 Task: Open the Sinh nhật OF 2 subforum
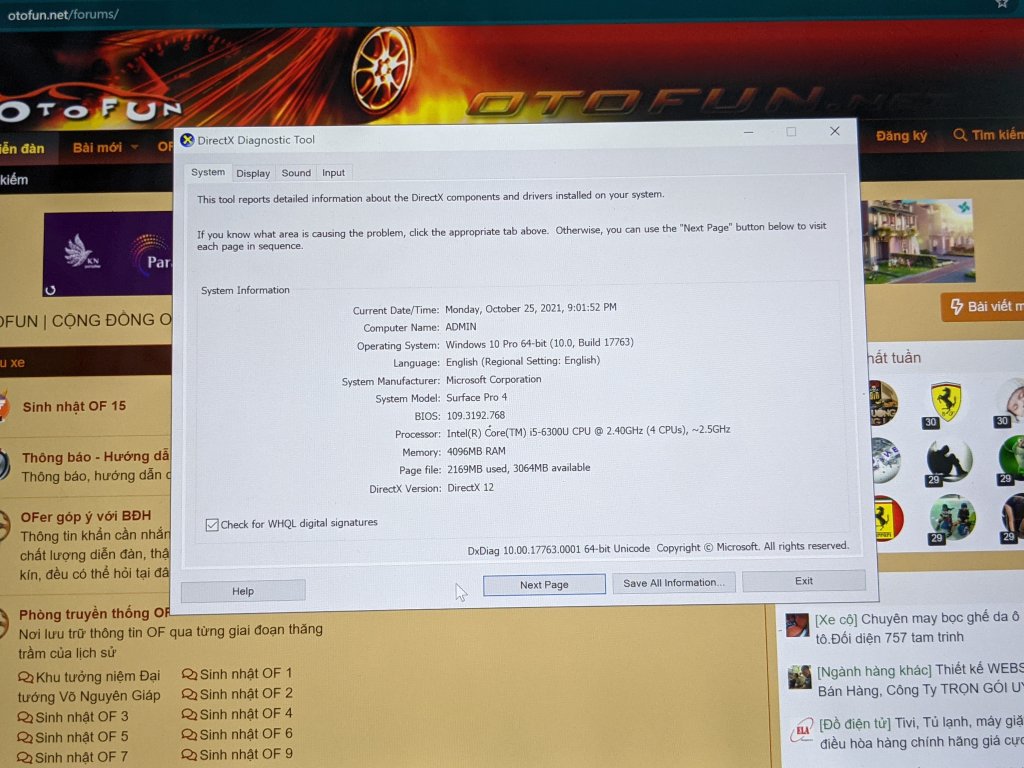pyautogui.click(x=246, y=694)
